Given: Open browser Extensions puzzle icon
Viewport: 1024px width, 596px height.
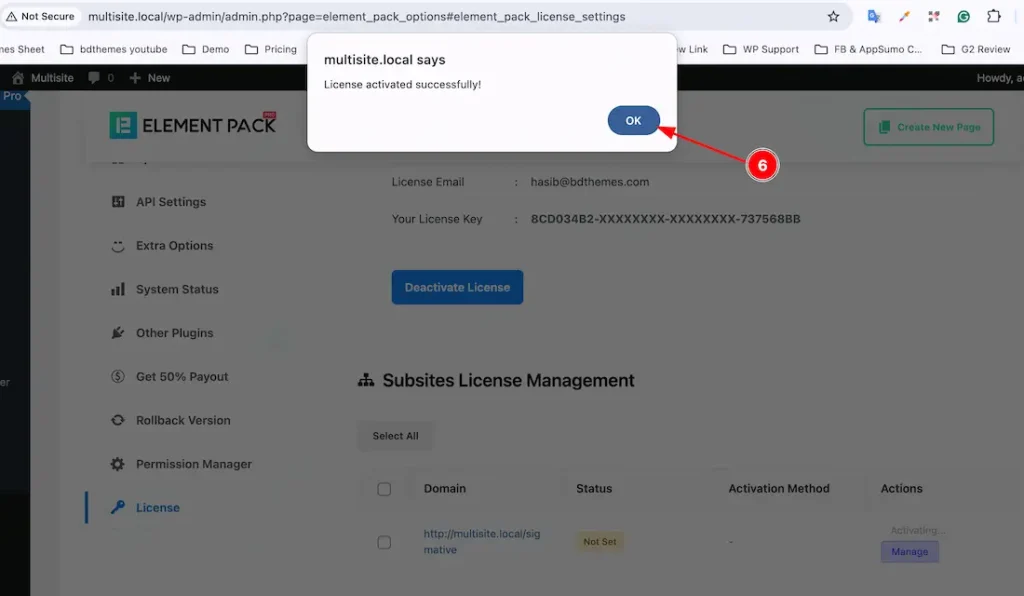Looking at the screenshot, I should tap(993, 16).
